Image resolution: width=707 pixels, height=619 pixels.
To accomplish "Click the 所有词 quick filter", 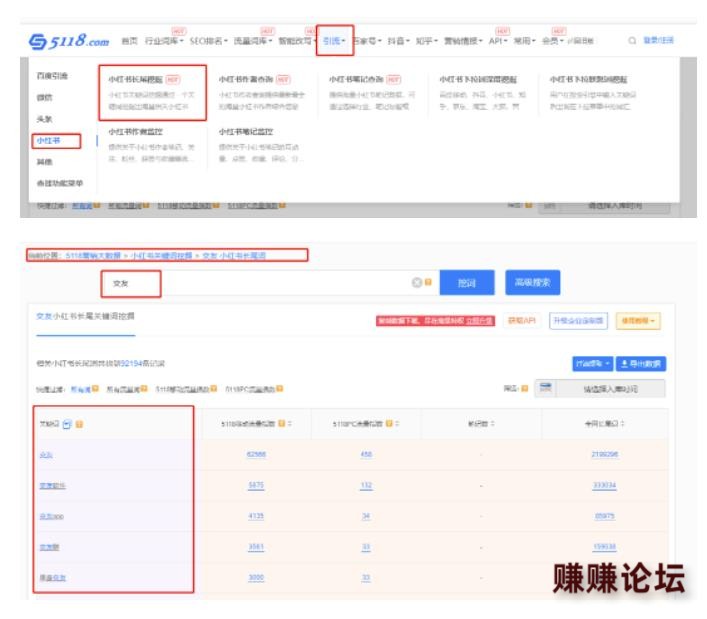I will (81, 389).
